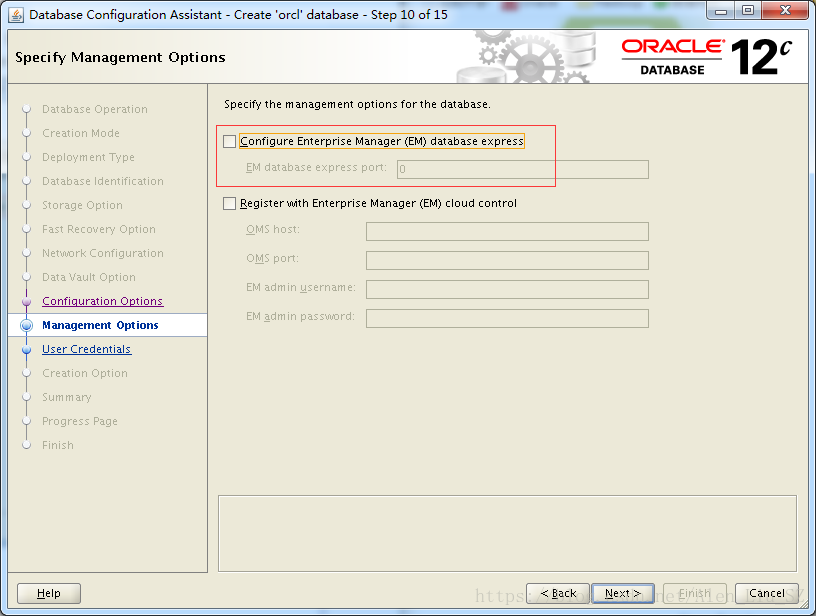Open the User Credentials step link

[x=86, y=349]
